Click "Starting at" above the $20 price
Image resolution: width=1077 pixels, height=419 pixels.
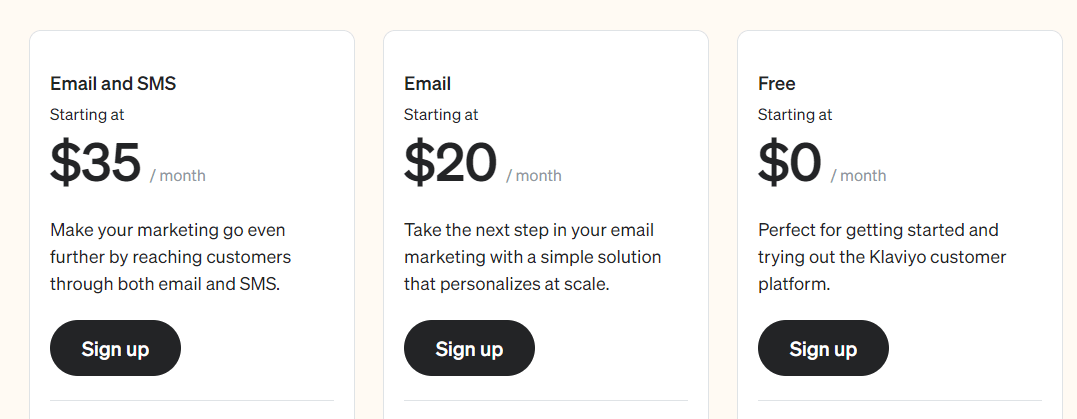(441, 115)
